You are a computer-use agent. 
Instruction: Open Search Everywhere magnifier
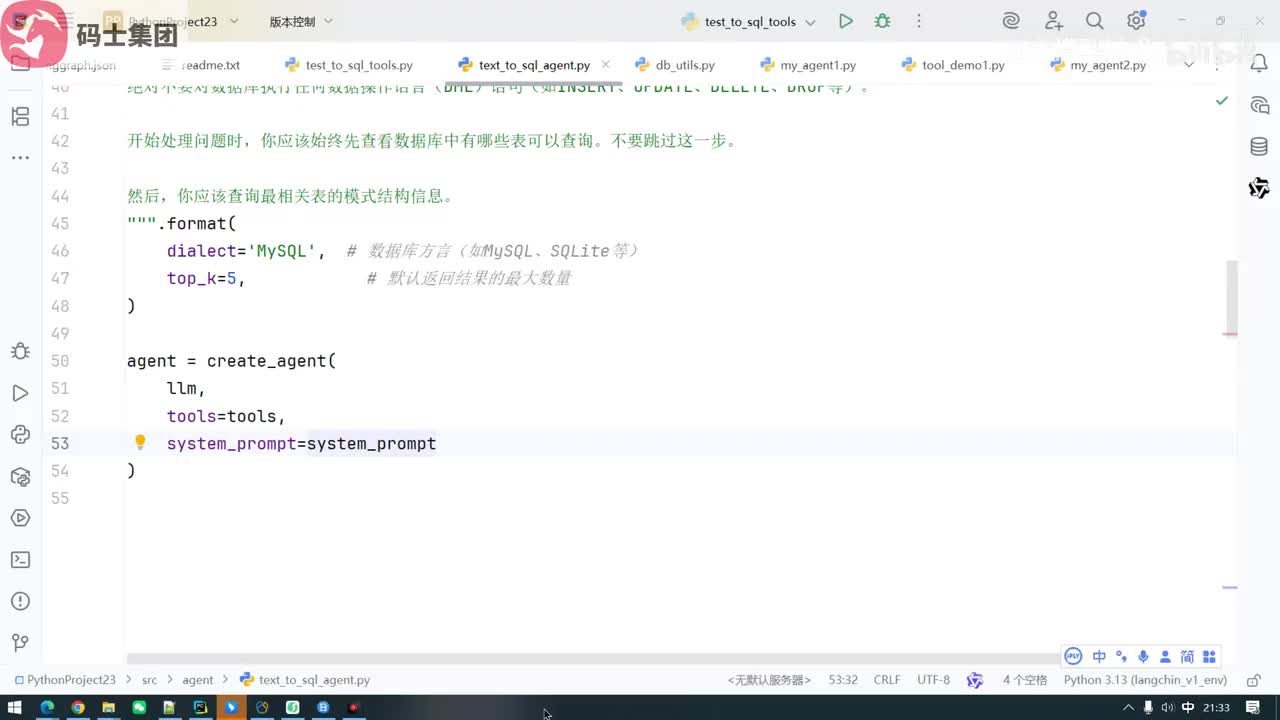1095,21
